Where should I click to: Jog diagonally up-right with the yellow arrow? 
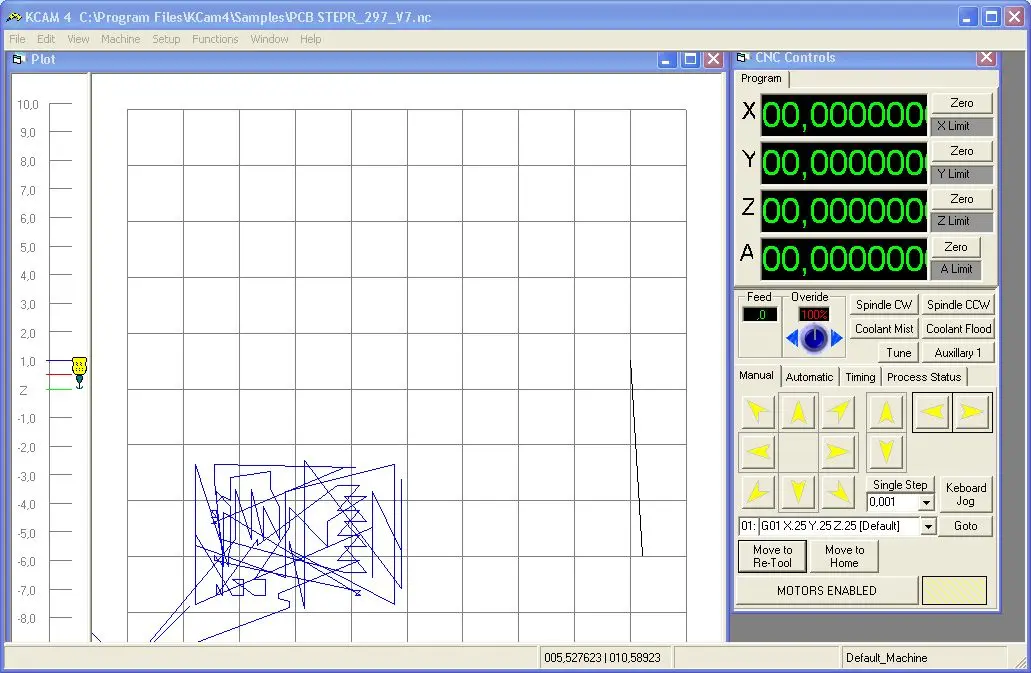[x=838, y=412]
